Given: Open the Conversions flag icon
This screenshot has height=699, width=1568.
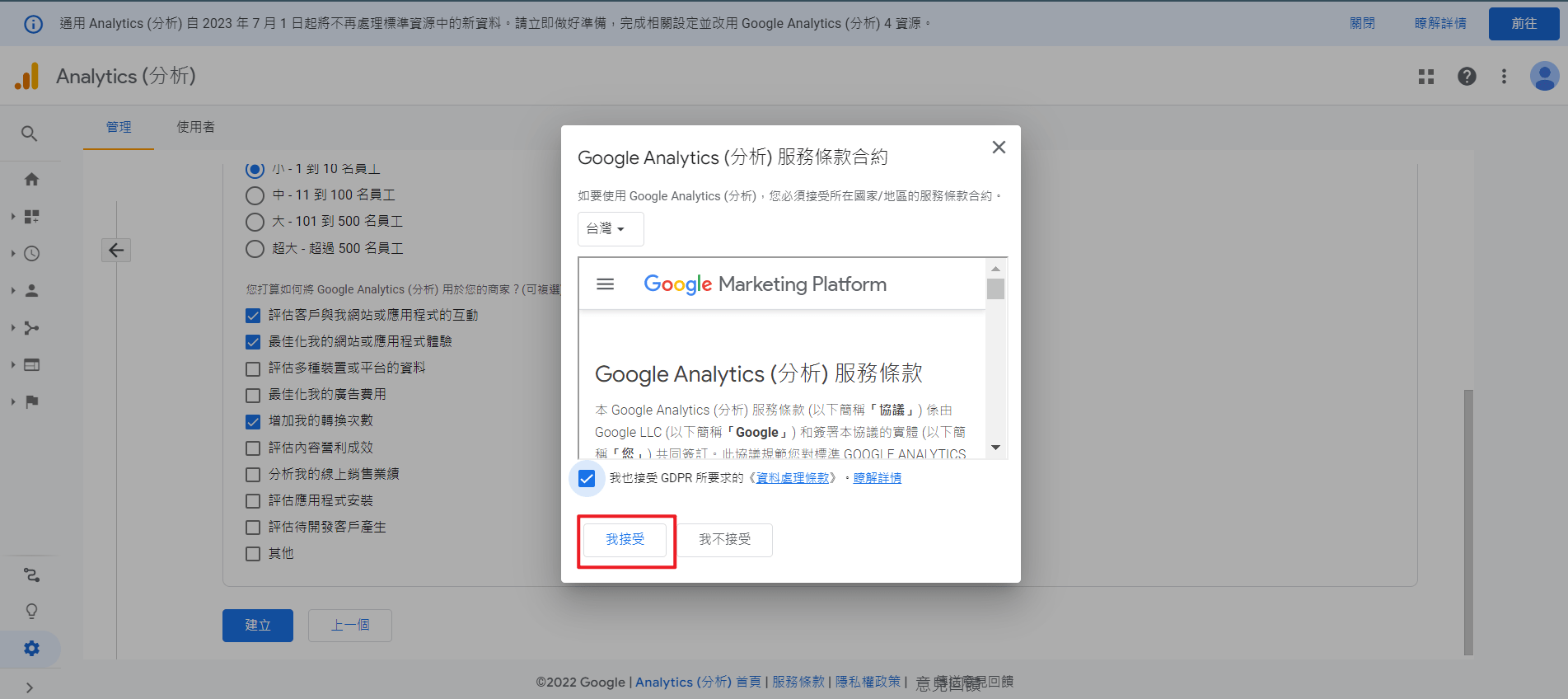Looking at the screenshot, I should click(x=31, y=401).
